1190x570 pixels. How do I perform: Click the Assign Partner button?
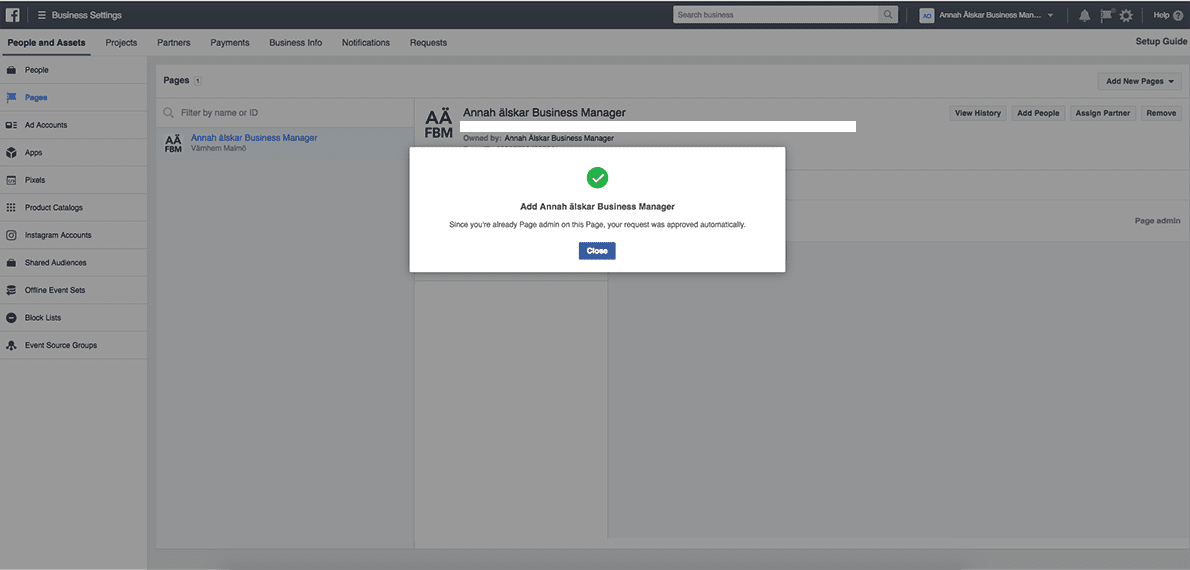coord(1102,113)
